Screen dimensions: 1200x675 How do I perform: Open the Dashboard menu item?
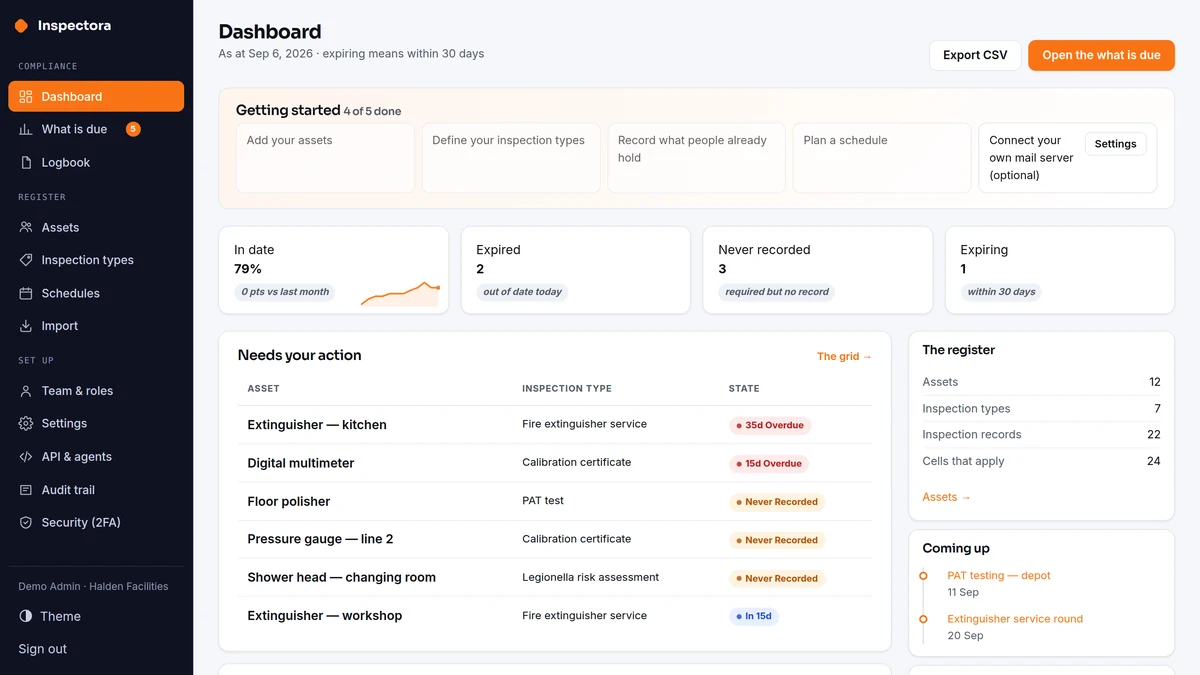tap(96, 97)
